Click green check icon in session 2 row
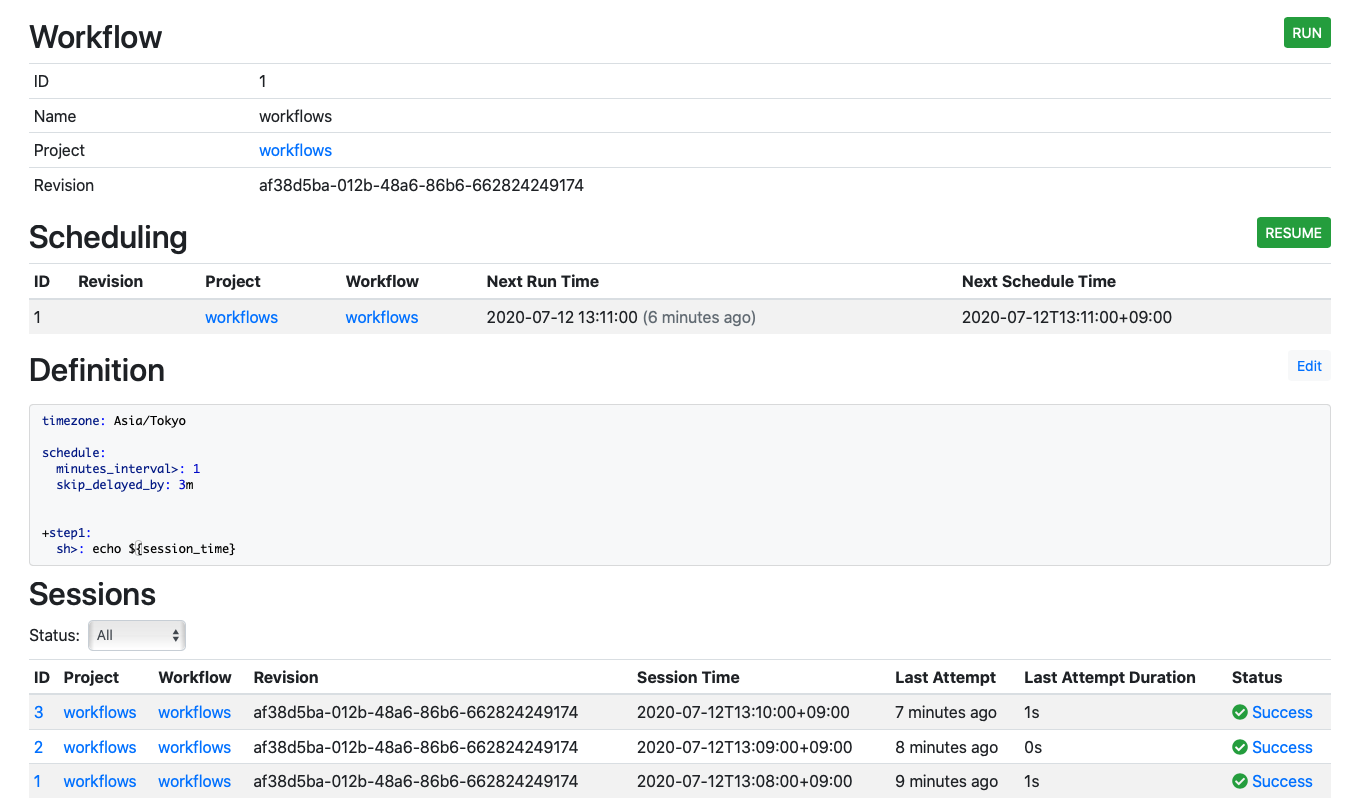This screenshot has width=1356, height=810. (x=1240, y=747)
